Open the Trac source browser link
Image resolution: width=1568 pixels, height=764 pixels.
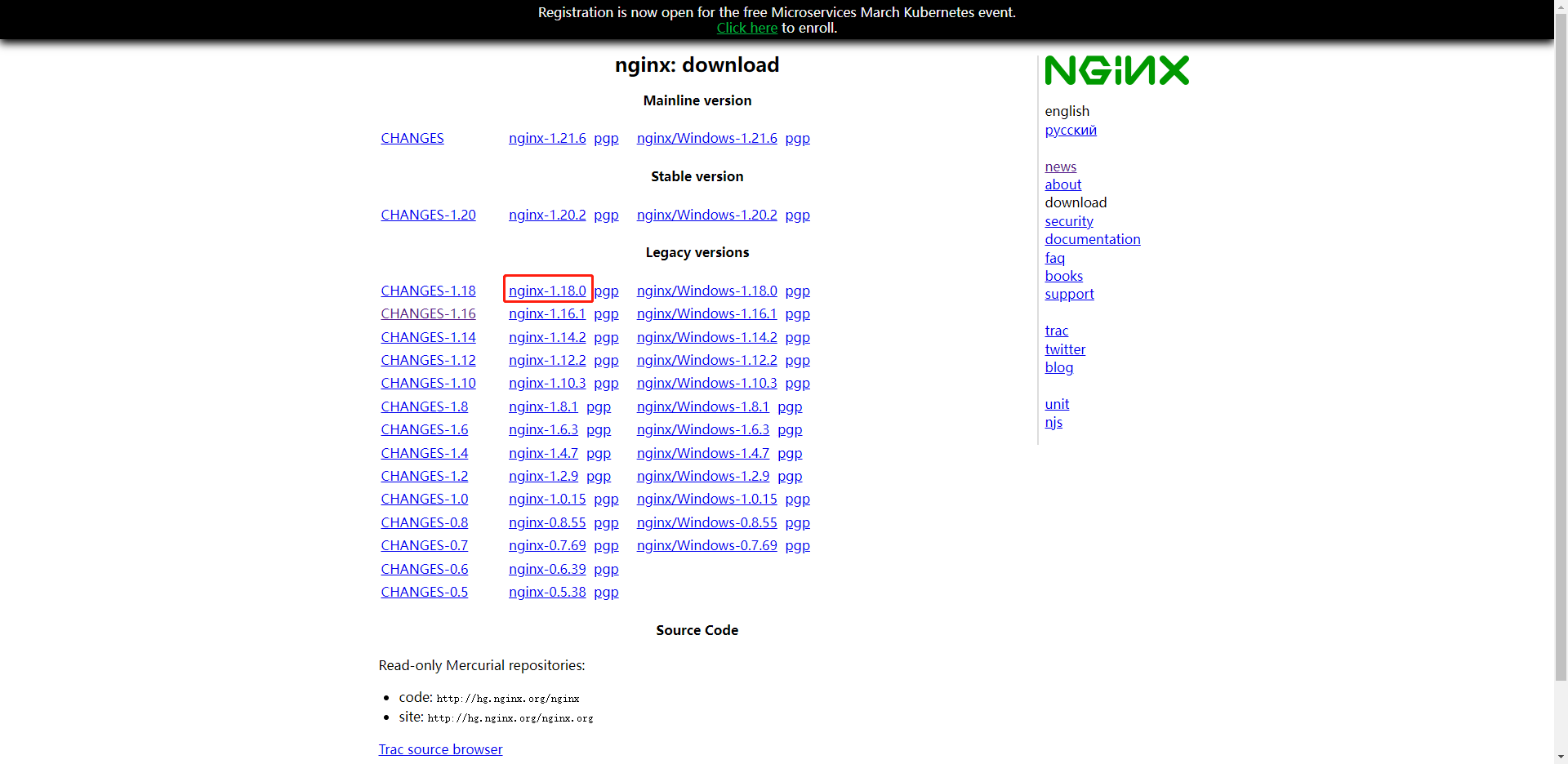pos(440,749)
